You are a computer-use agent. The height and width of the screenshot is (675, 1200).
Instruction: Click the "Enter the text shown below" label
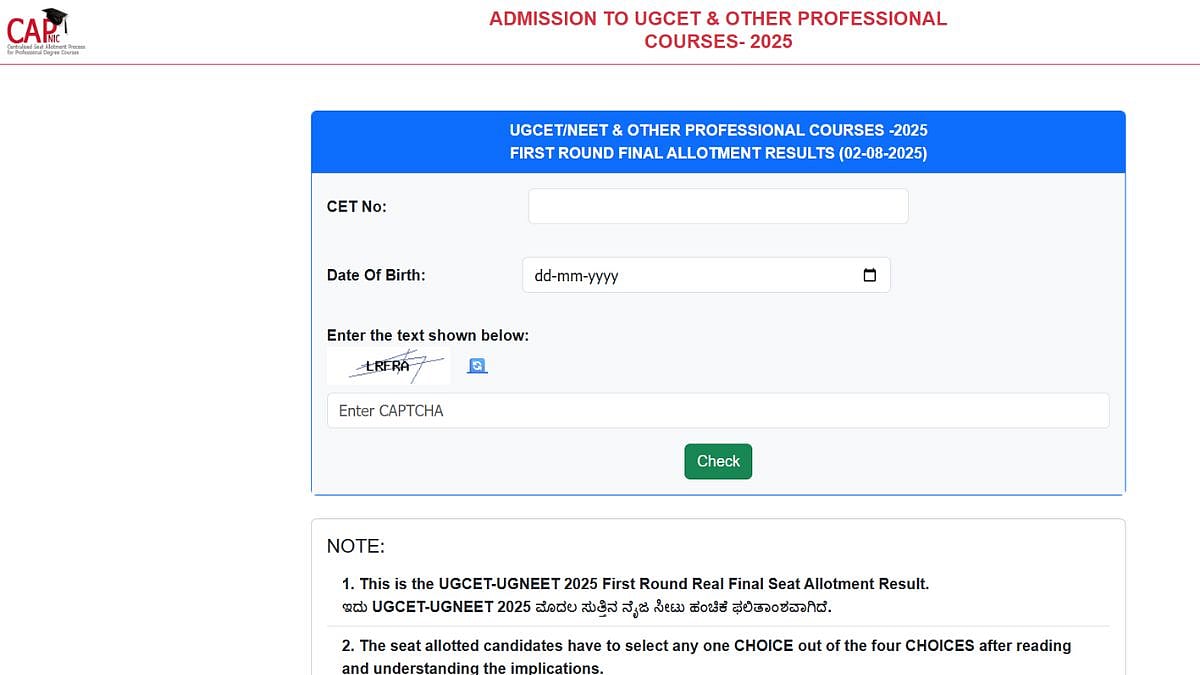[428, 335]
